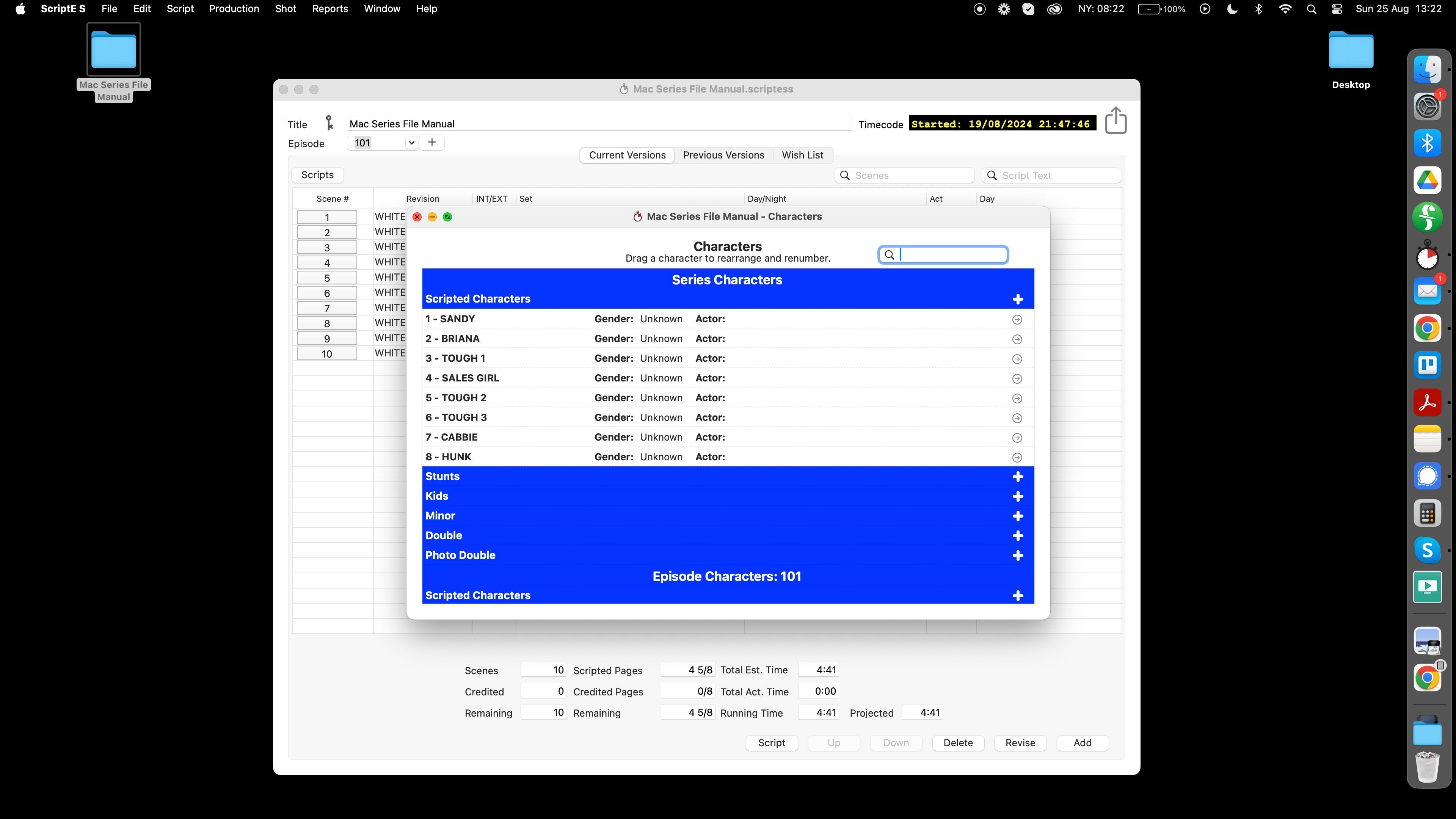Click the key icon beside Title
1456x819 pixels.
pos(329,123)
